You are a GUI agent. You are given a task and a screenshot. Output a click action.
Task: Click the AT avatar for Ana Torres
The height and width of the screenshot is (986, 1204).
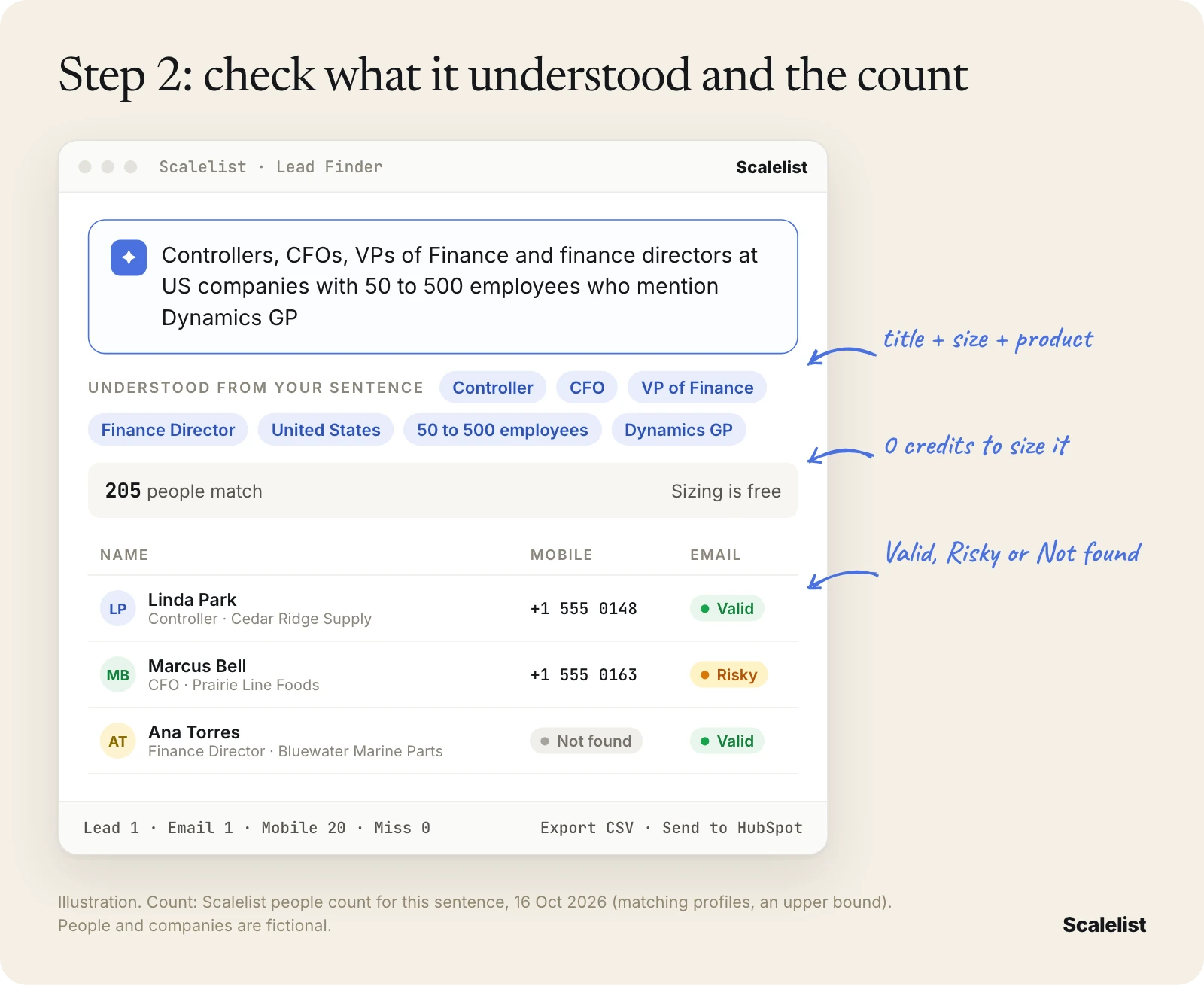(x=118, y=741)
